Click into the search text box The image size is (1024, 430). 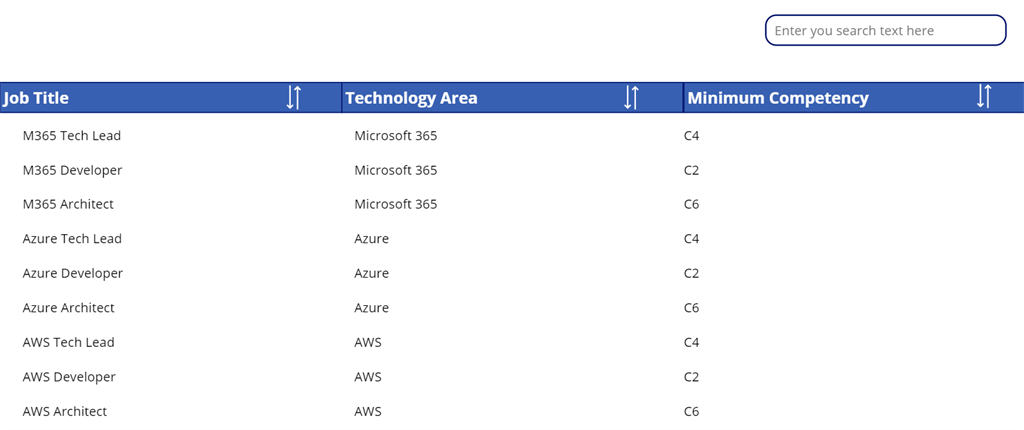point(885,31)
